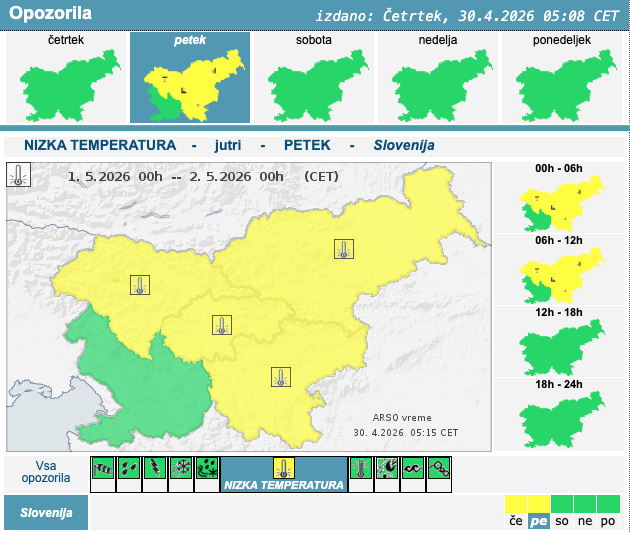Select the green high temperature thermometer icon
The image size is (630, 533).
pos(361,468)
